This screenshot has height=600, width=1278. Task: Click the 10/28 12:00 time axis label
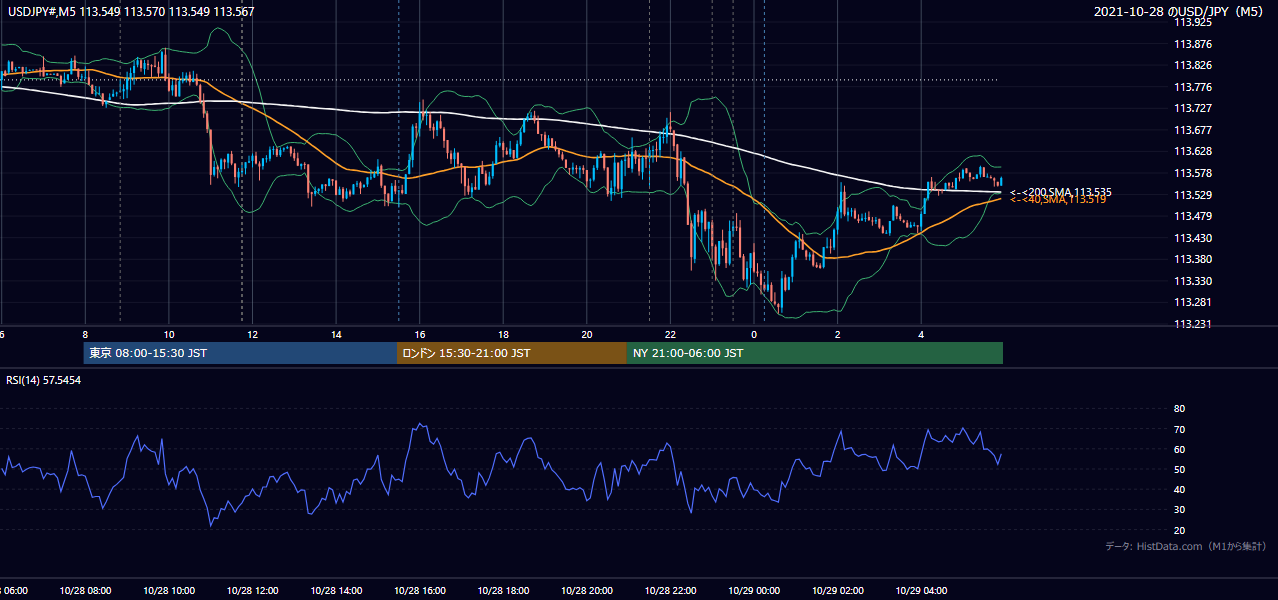[x=252, y=591]
